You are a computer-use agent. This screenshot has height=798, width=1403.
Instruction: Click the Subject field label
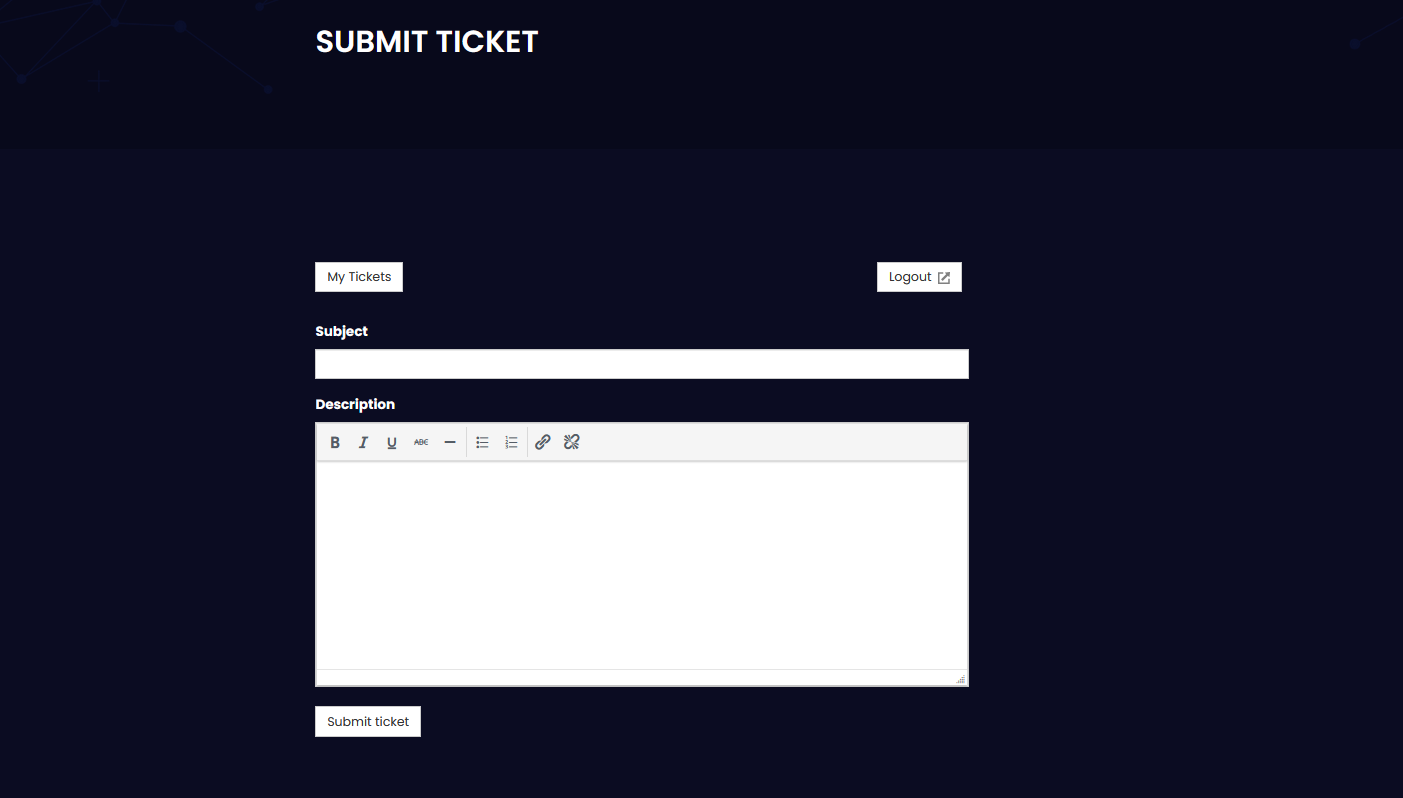341,330
